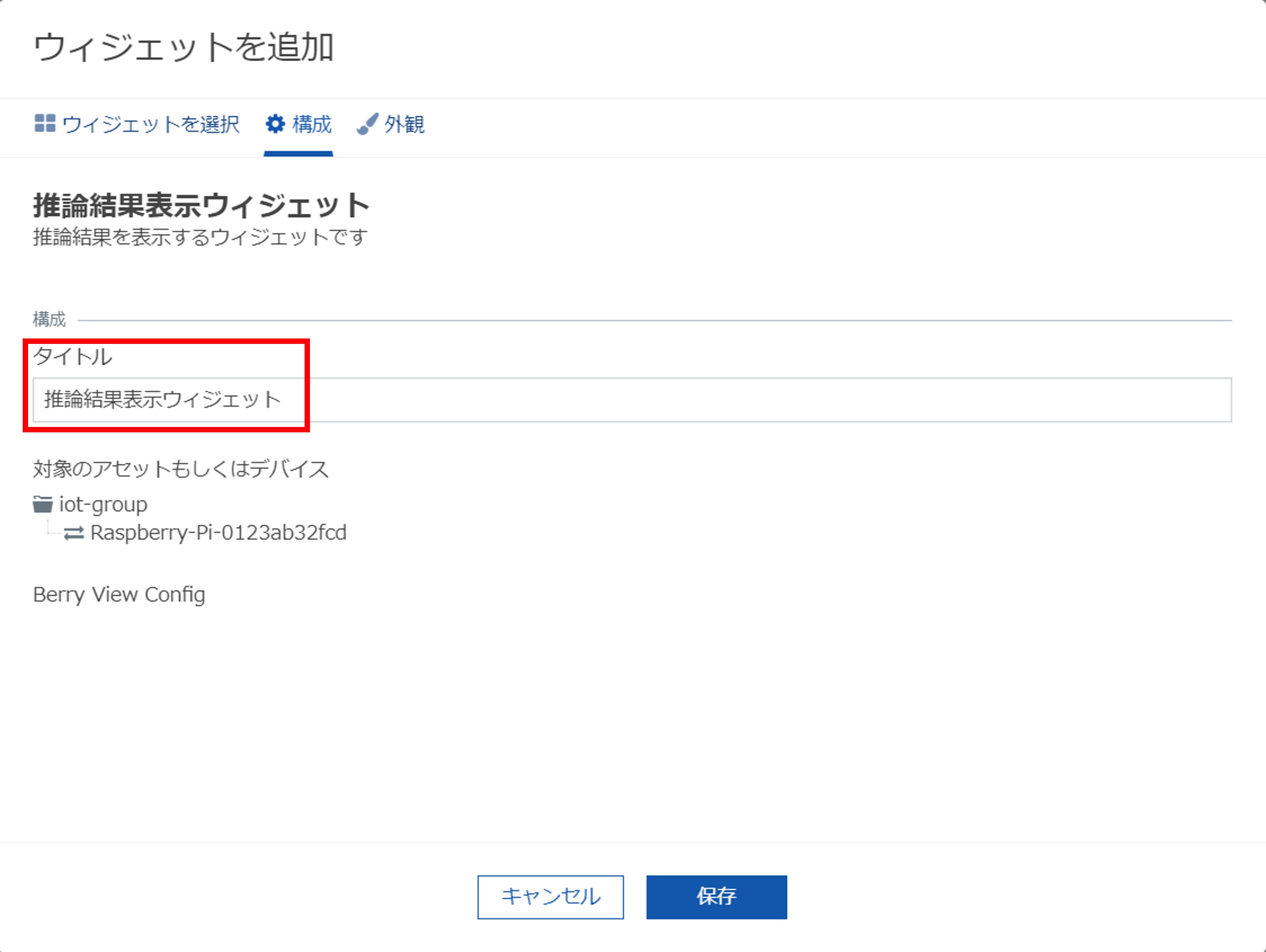This screenshot has width=1266, height=952.
Task: Click the gear icon on 構成 tab
Action: 275,123
